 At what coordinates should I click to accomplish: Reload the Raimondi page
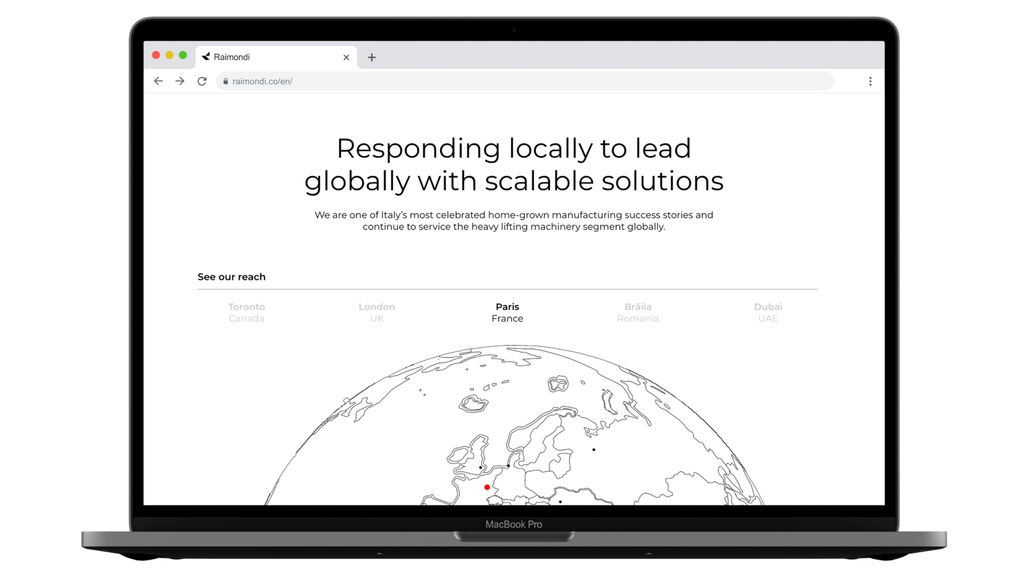tap(202, 81)
